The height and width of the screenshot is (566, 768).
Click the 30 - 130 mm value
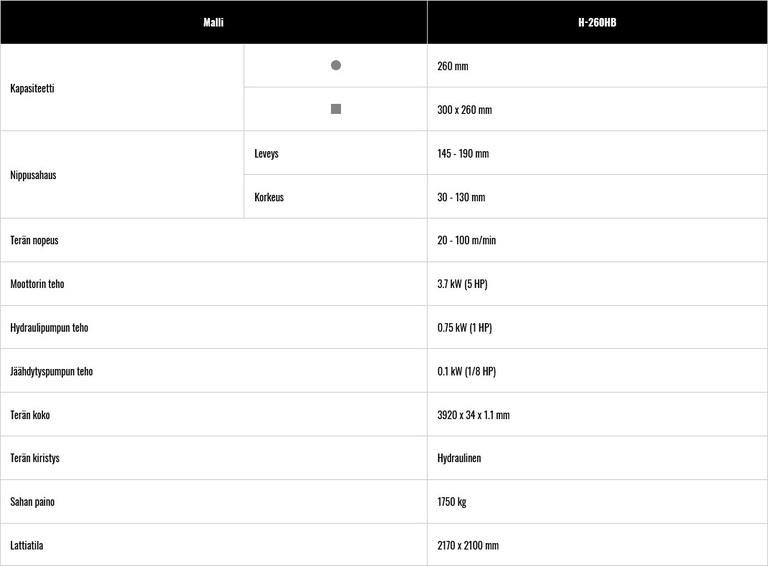pyautogui.click(x=461, y=197)
